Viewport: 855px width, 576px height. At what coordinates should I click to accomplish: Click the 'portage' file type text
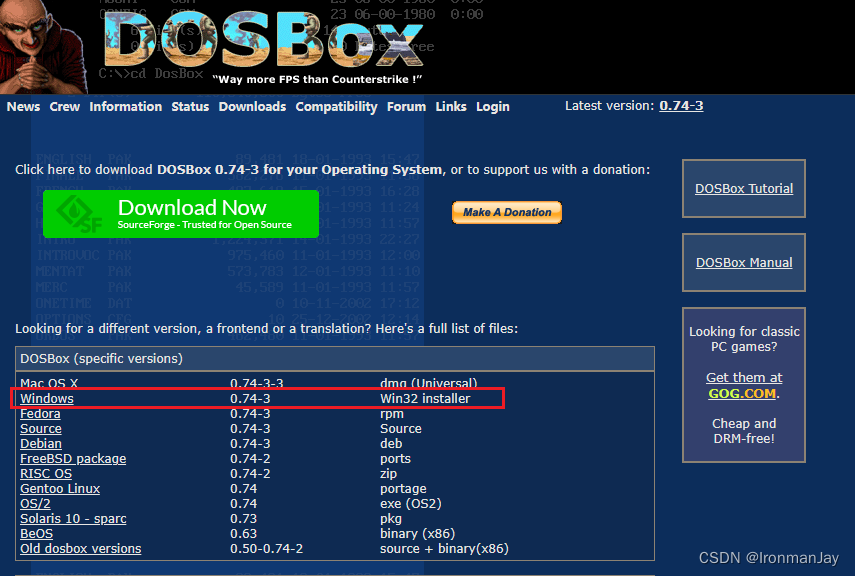[x=404, y=489]
